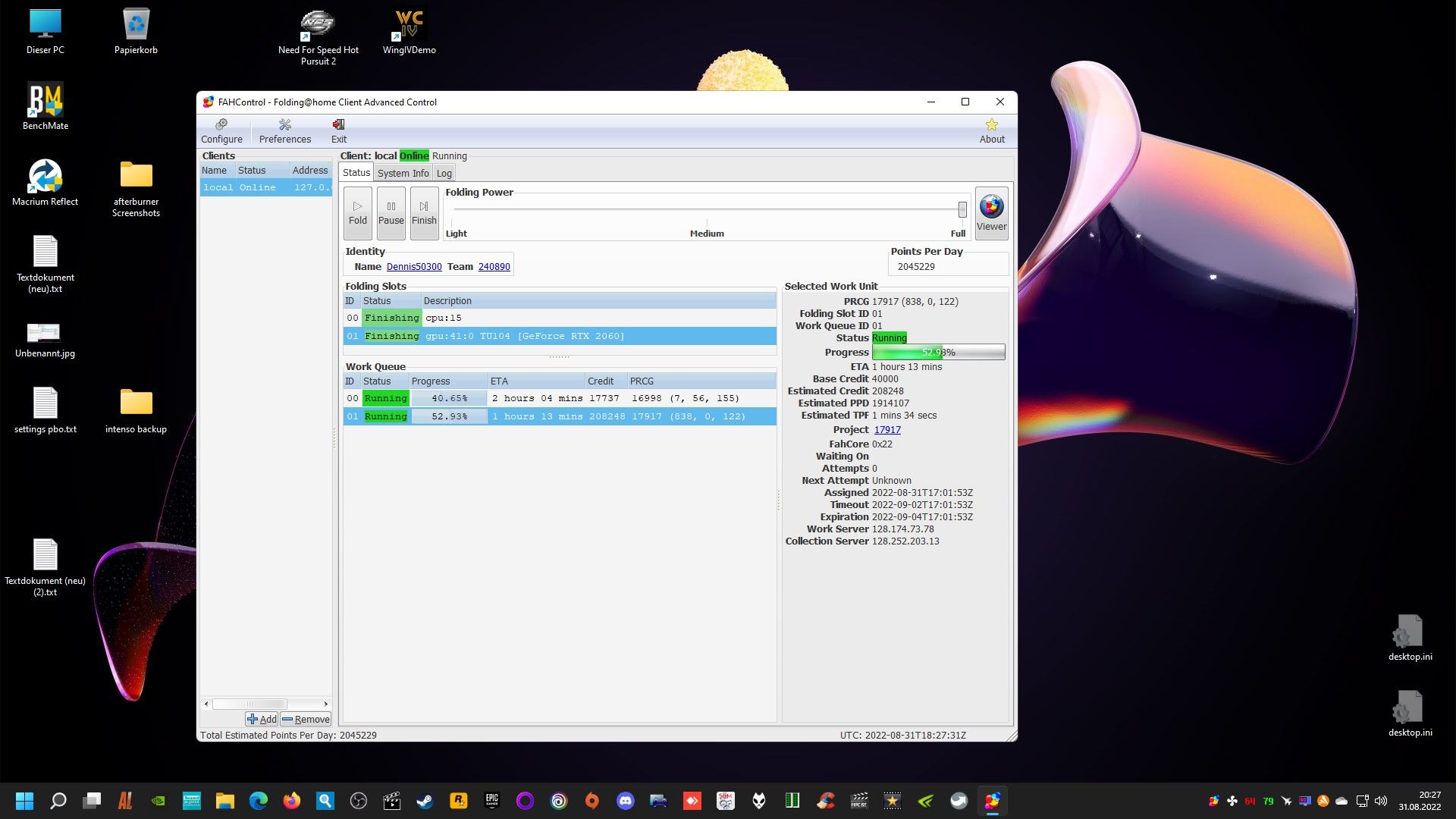This screenshot has width=1456, height=819.
Task: Adjust the Folding Power slider handle
Action: [x=962, y=209]
